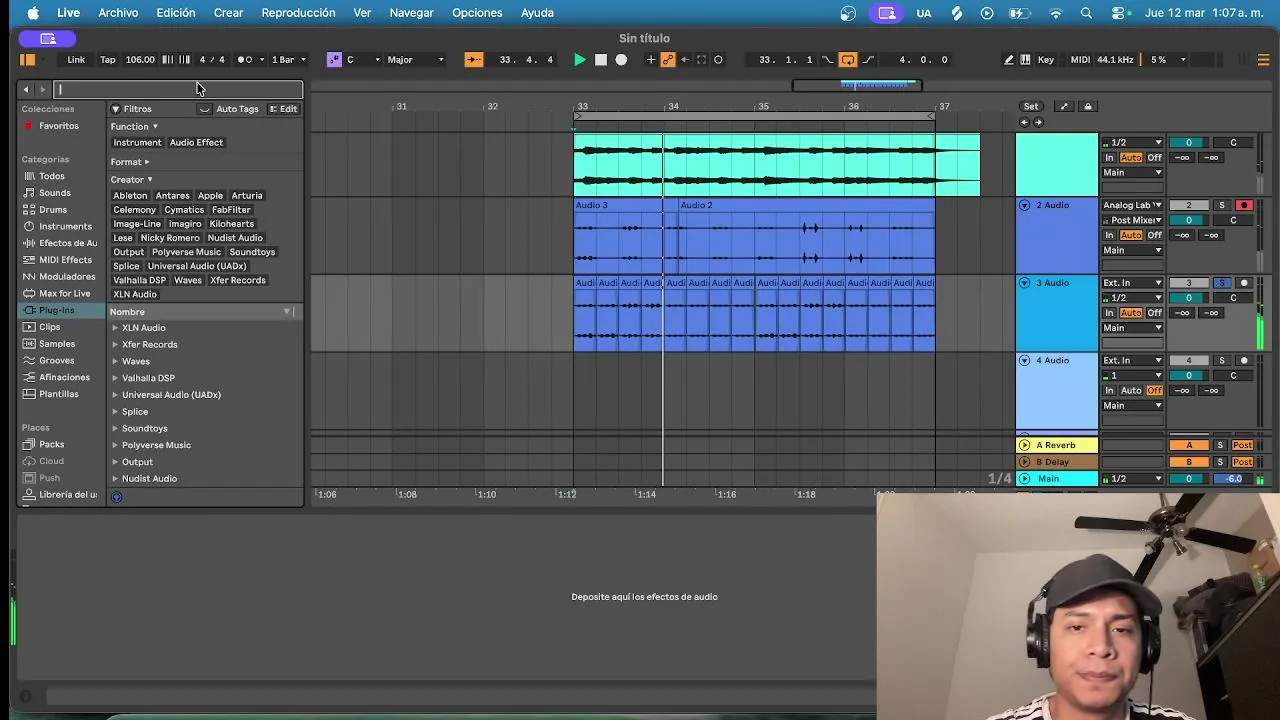Toggle the Follow playback icon
The image size is (1280, 720).
click(x=473, y=60)
